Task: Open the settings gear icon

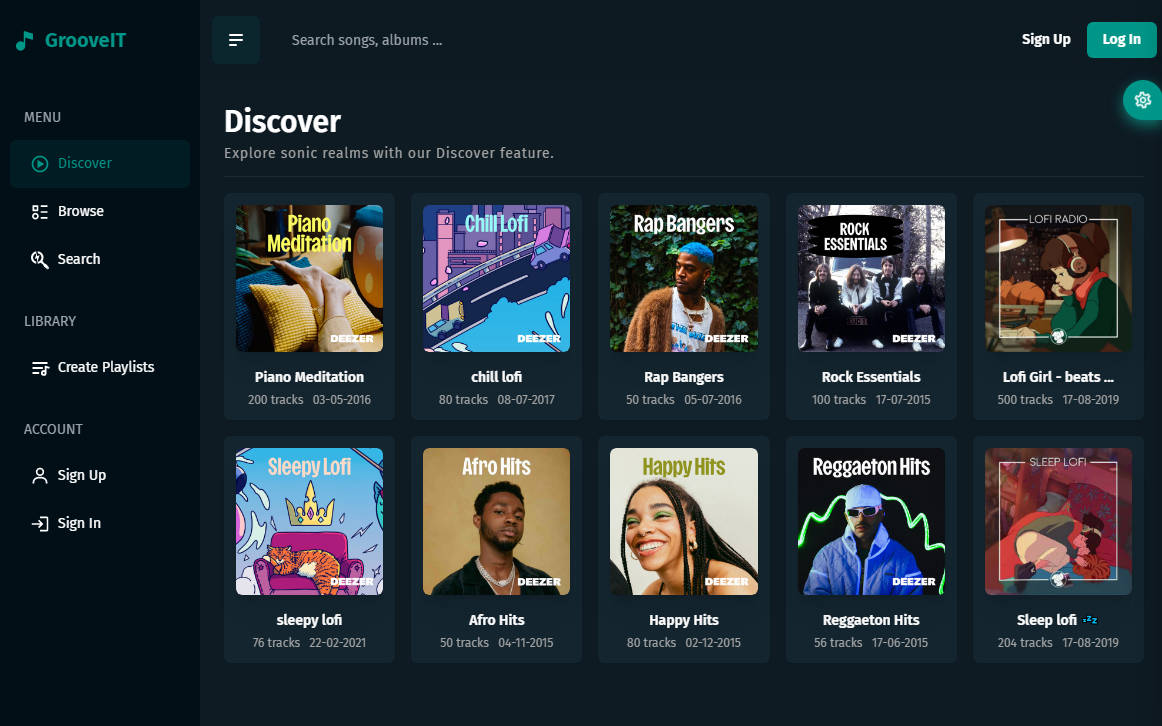Action: [1142, 100]
